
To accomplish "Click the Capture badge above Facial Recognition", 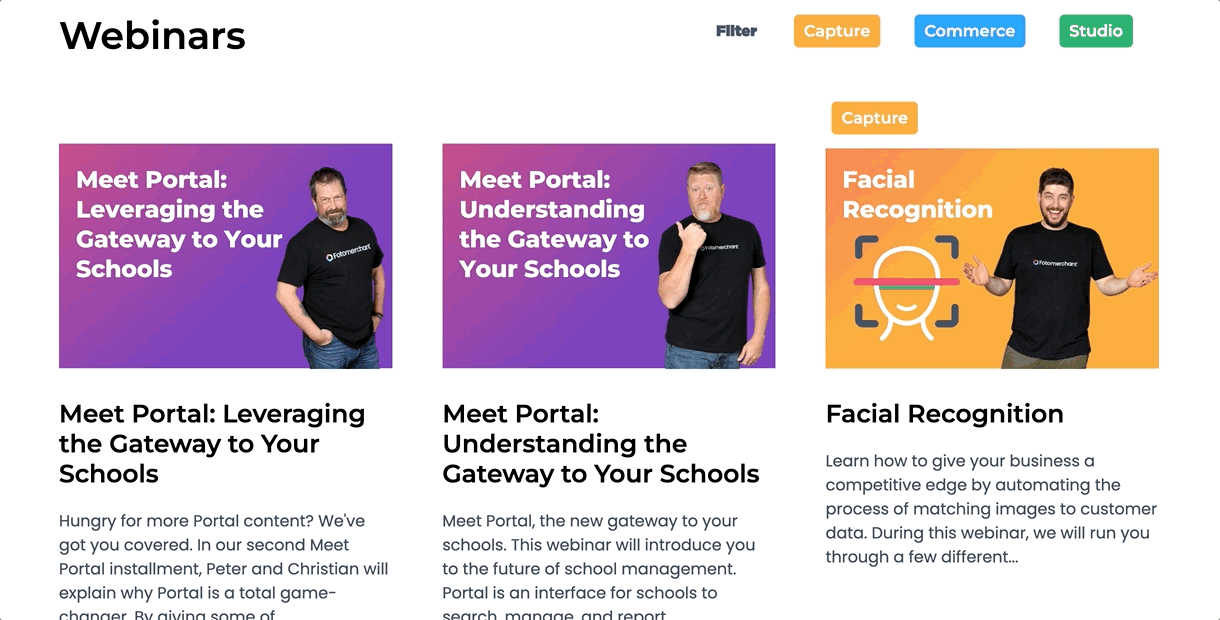I will 874,118.
